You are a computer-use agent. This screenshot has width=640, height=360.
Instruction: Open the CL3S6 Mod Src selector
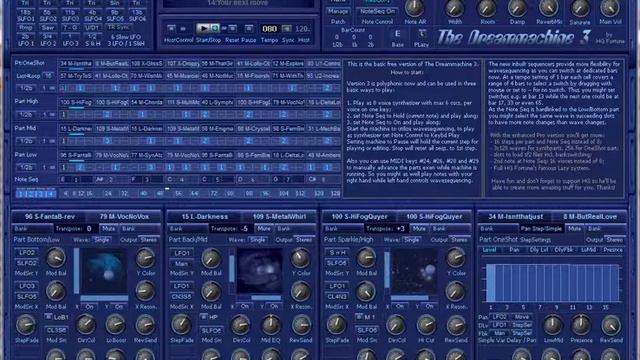(x=57, y=330)
